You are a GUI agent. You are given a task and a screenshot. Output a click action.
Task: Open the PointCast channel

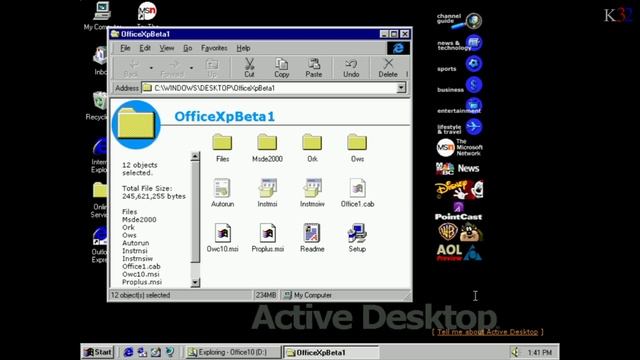coord(458,212)
